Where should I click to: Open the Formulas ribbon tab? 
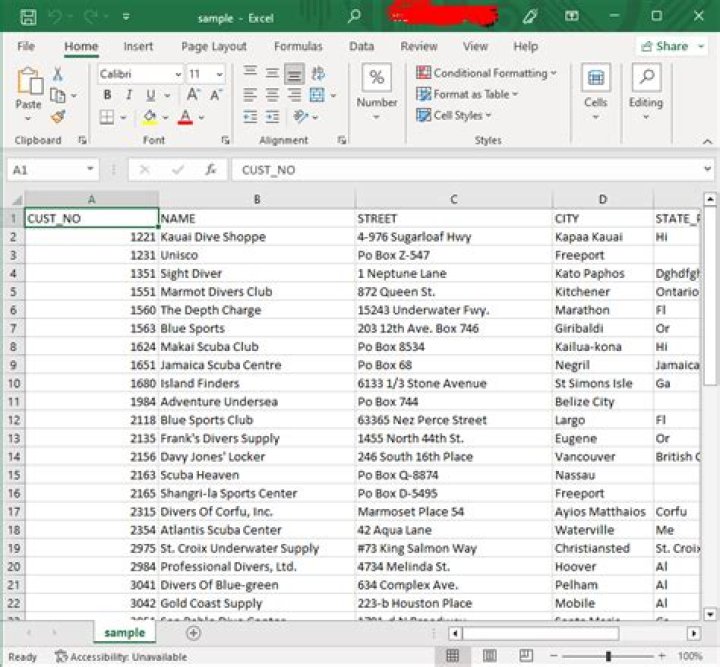pyautogui.click(x=298, y=46)
